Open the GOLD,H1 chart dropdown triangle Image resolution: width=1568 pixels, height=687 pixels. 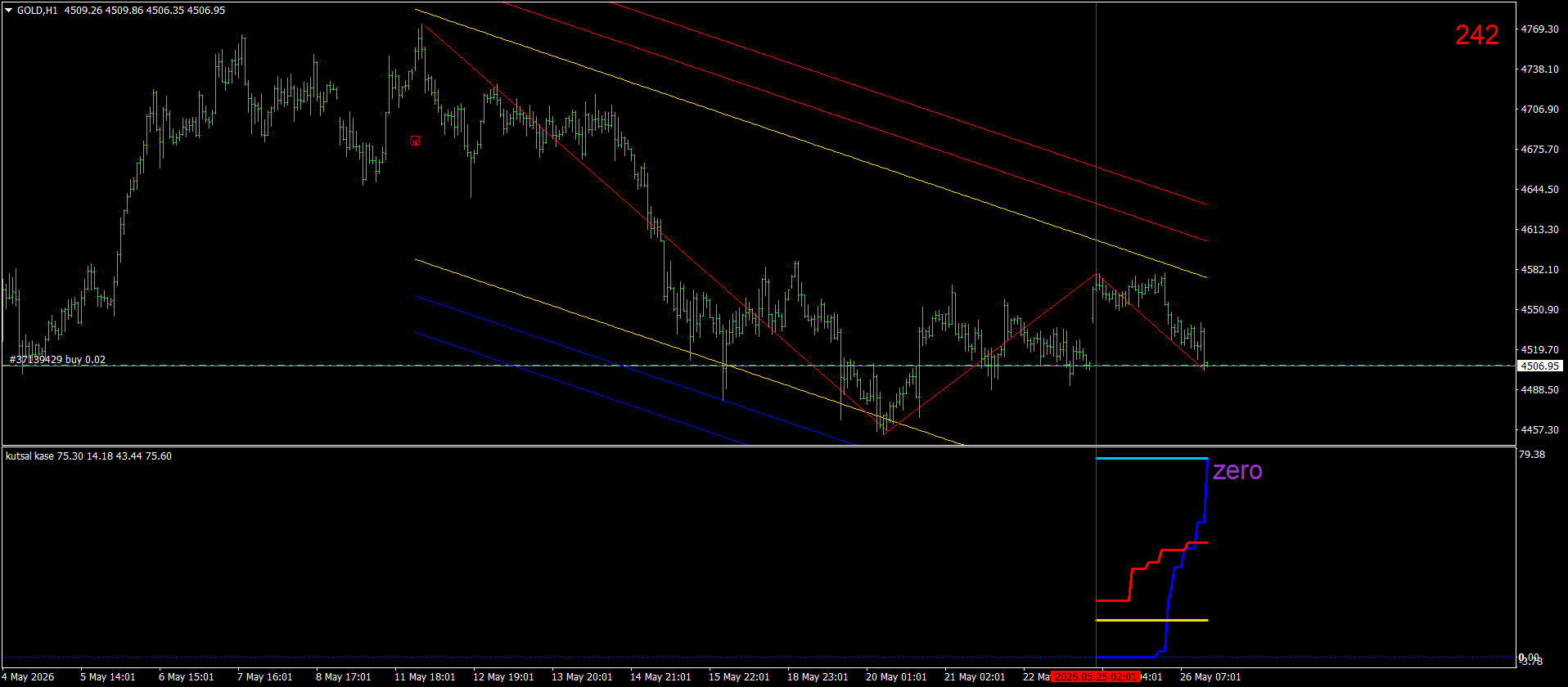tap(8, 11)
